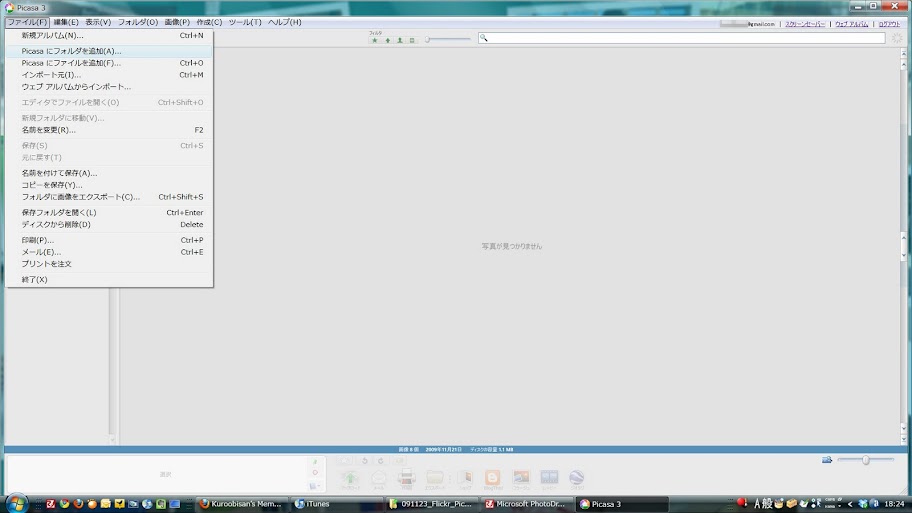Select 名前を付けて保存(A)...
912x513 pixels.
click(x=109, y=173)
